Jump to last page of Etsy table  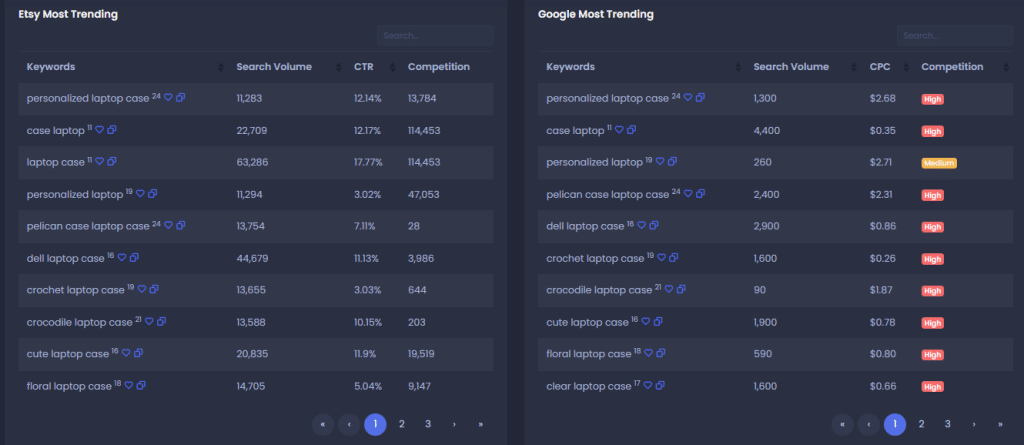click(x=480, y=424)
